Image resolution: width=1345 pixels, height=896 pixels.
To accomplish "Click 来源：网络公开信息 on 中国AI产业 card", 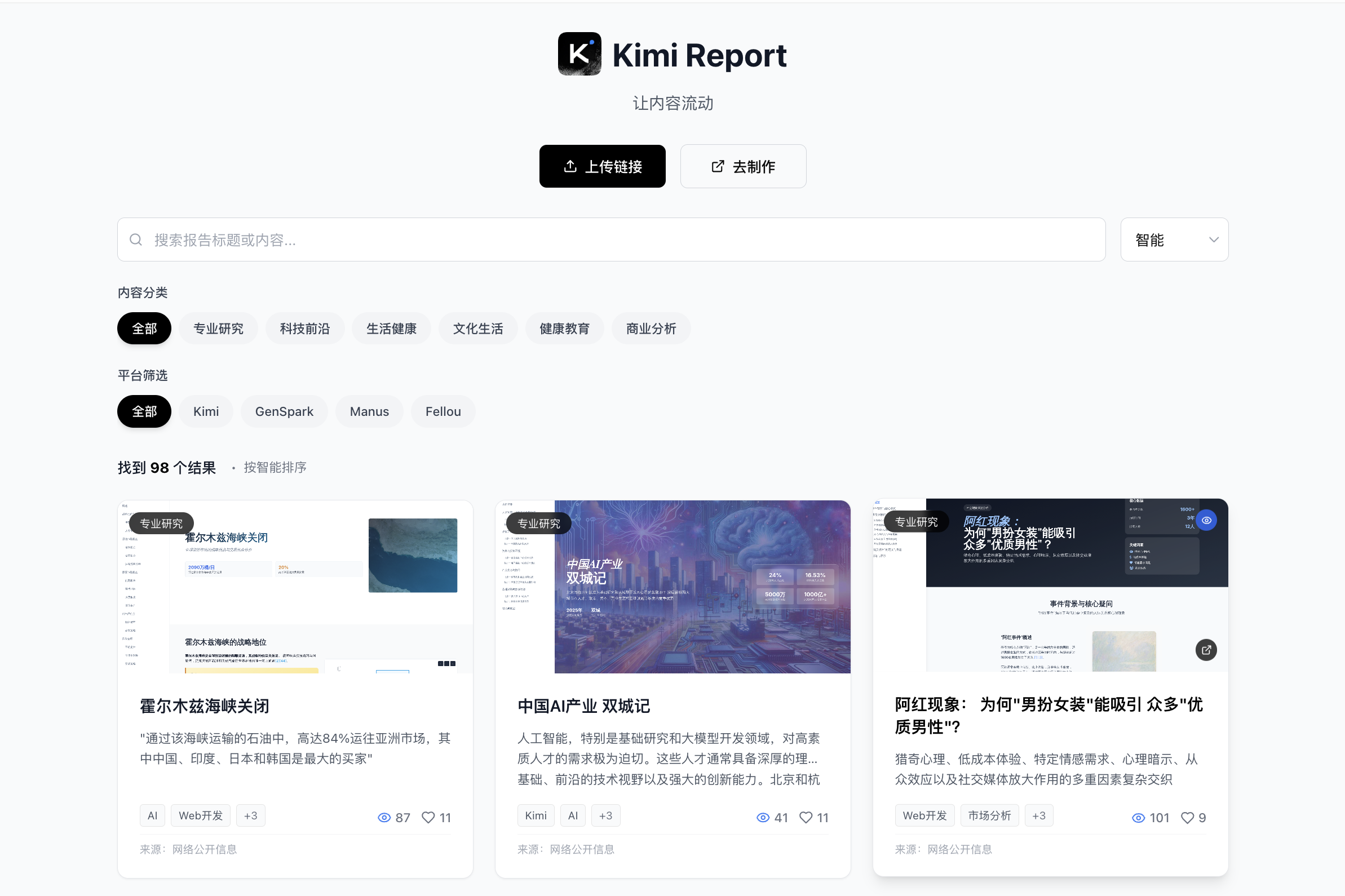I will coord(565,849).
